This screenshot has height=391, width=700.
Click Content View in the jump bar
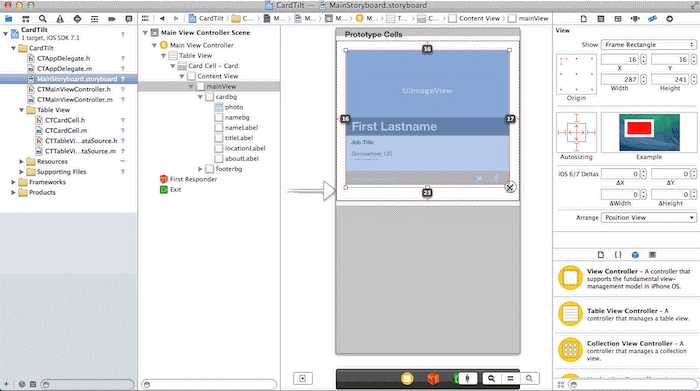click(x=475, y=18)
